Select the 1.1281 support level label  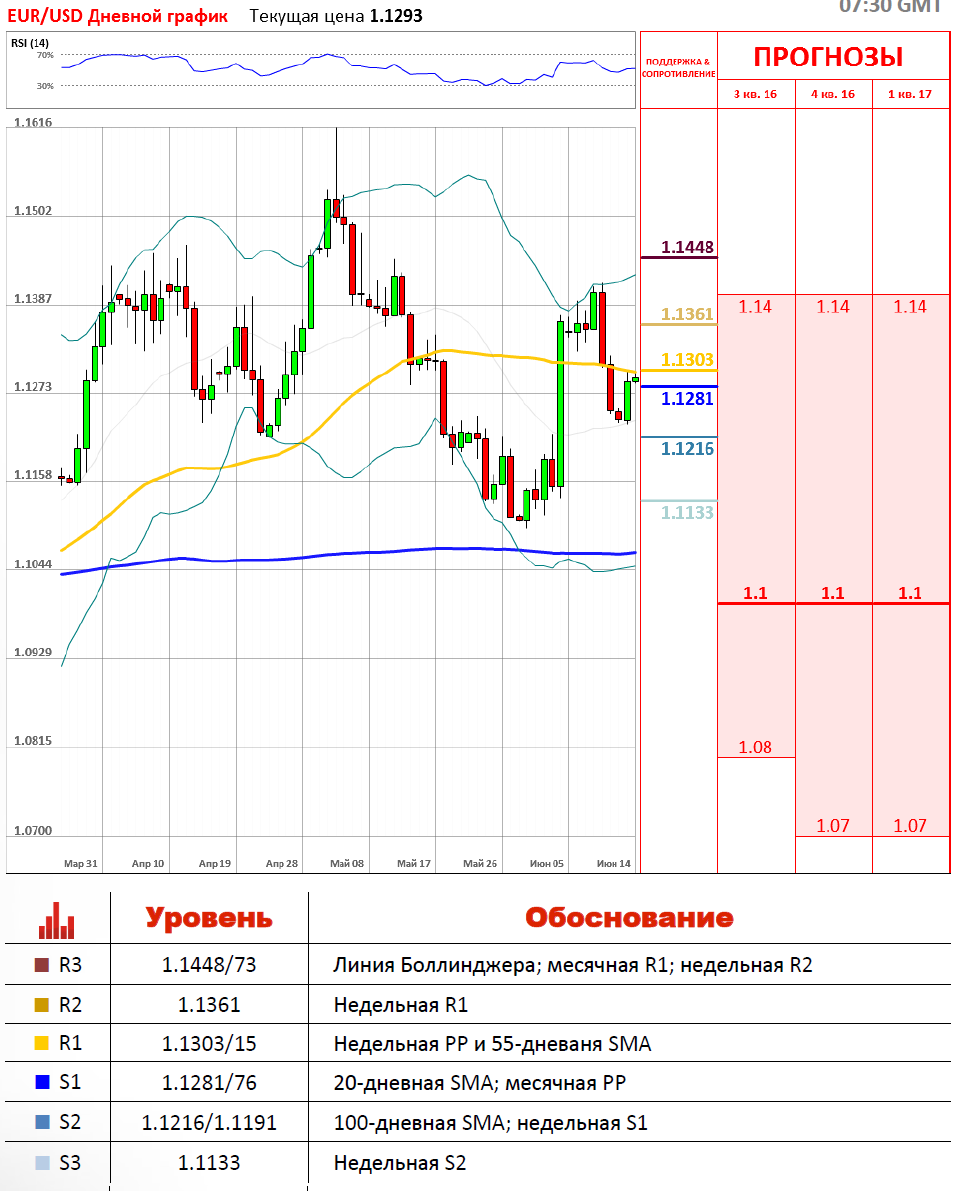(687, 399)
